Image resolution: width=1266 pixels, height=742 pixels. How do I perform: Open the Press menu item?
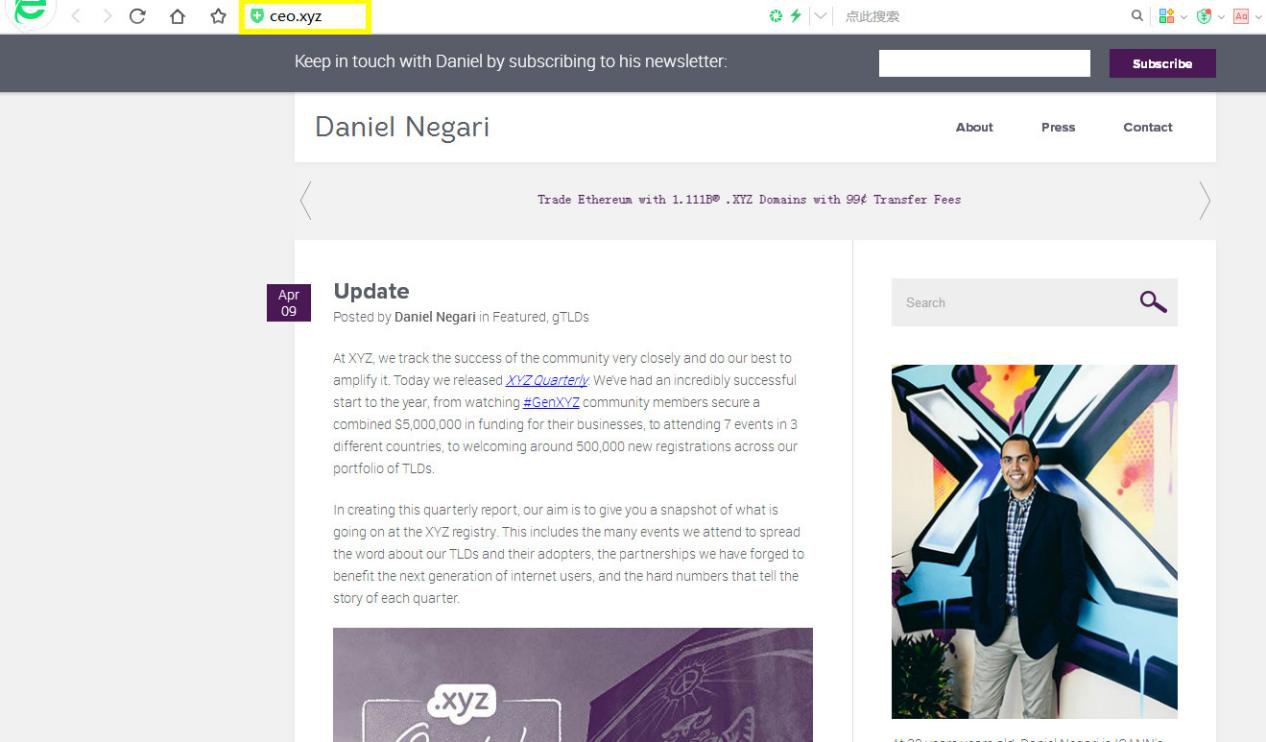coord(1058,127)
